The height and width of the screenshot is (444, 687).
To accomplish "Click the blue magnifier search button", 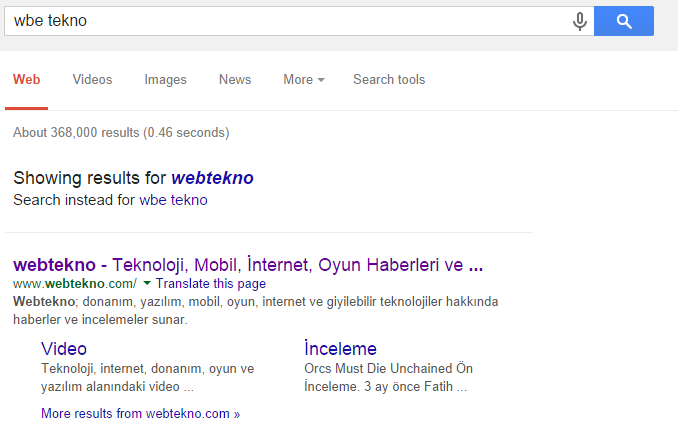I will point(624,21).
